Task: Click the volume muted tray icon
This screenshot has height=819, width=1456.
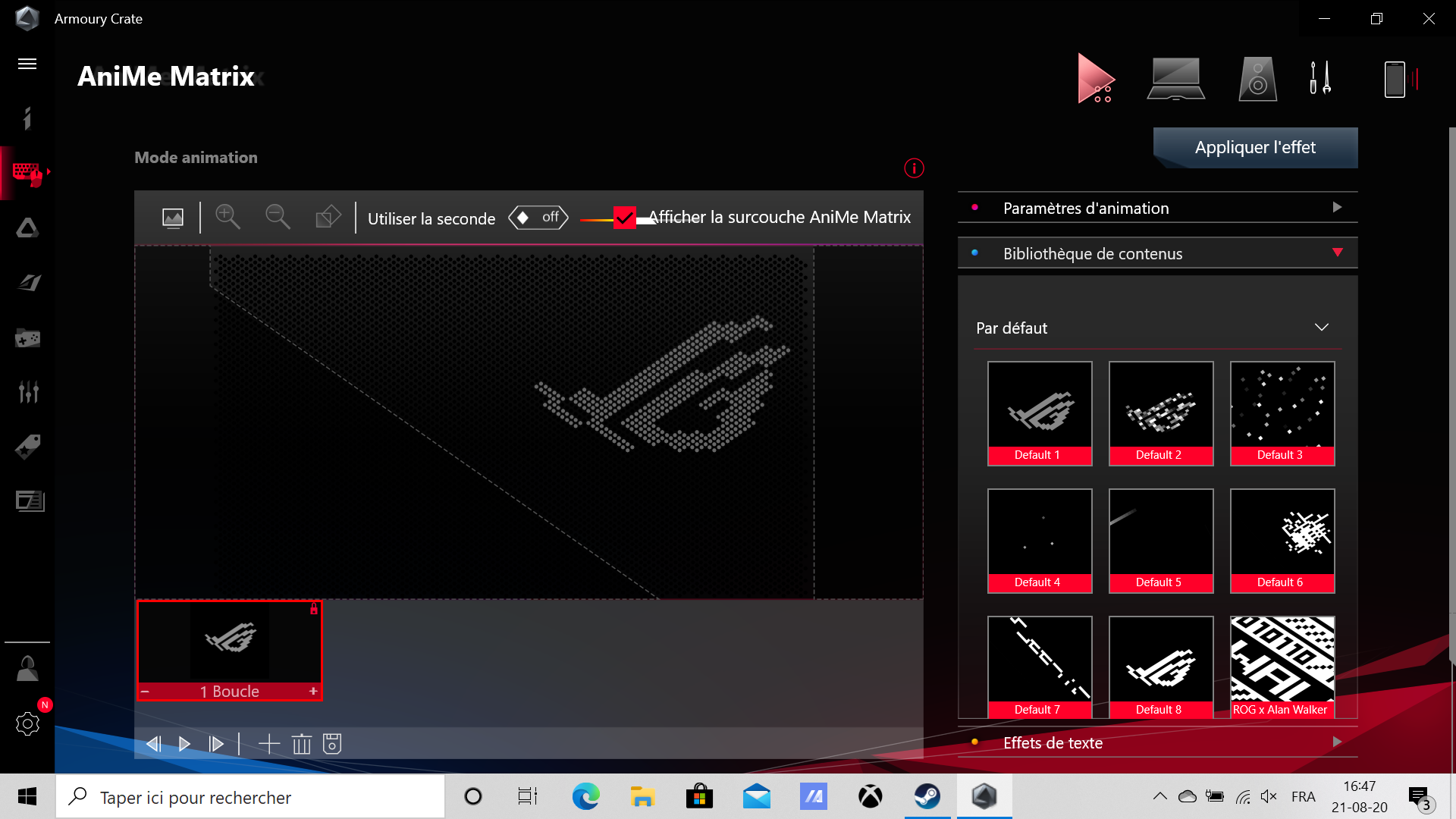Action: pyautogui.click(x=1269, y=796)
